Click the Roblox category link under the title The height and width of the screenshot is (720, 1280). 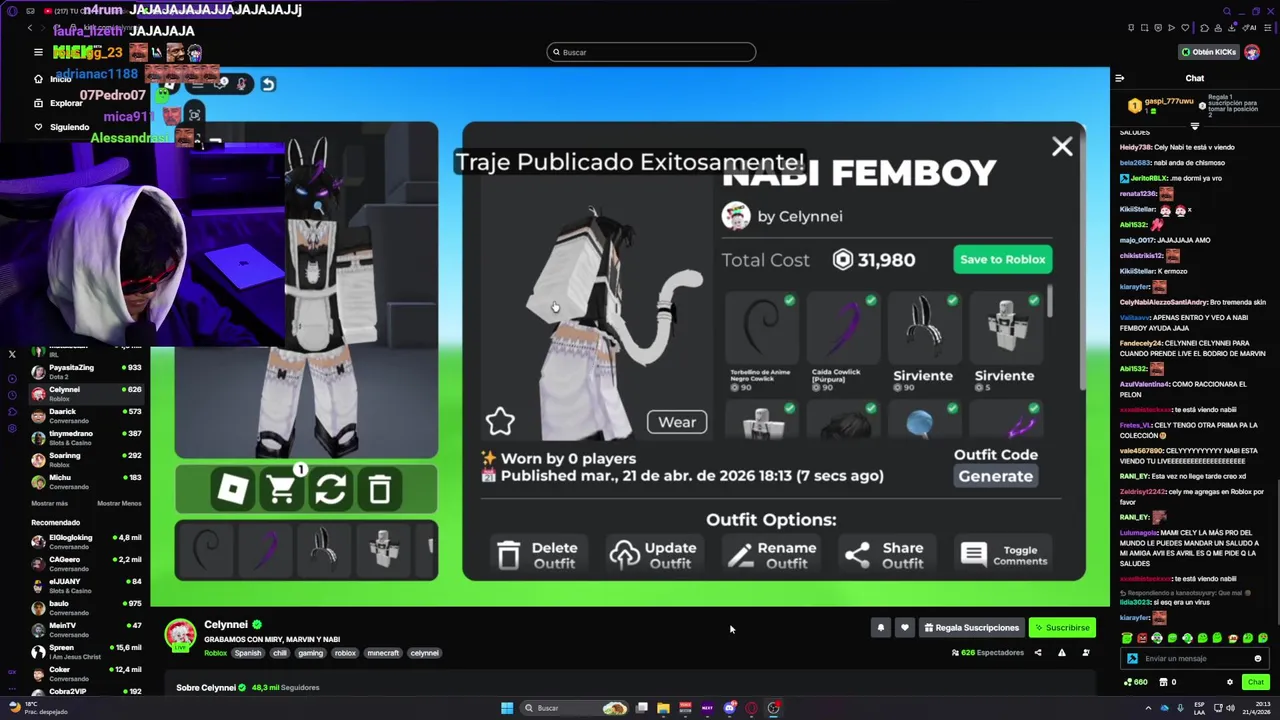pos(216,653)
